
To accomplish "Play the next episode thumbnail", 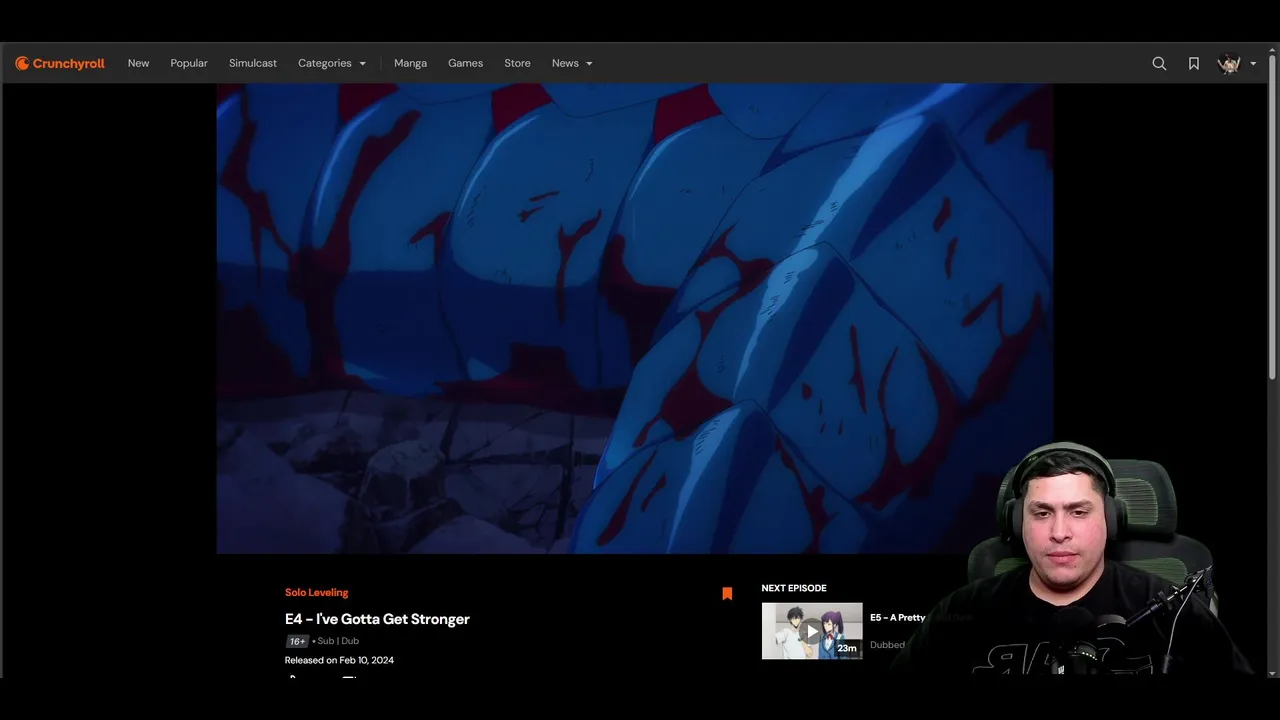I will coord(812,631).
